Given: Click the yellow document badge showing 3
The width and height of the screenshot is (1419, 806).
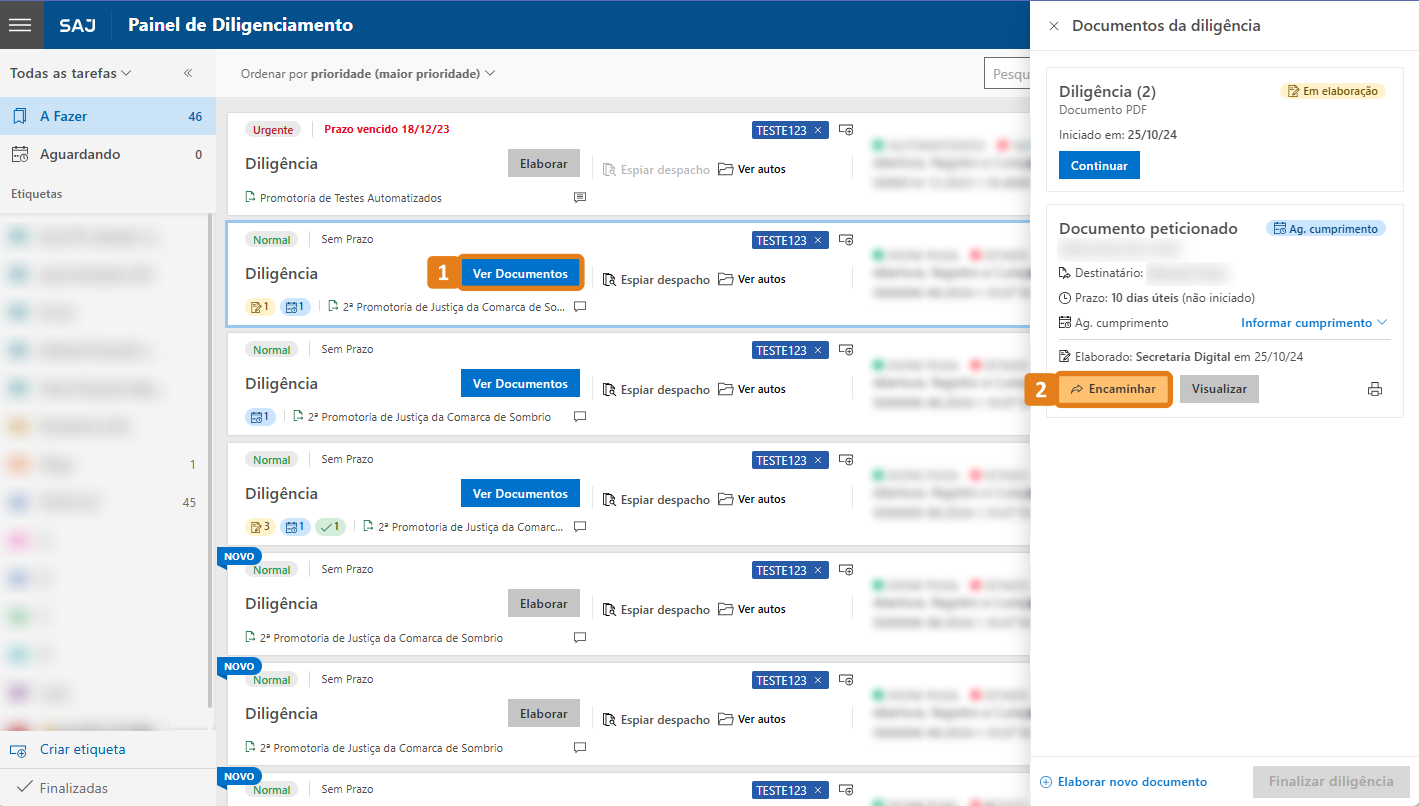Looking at the screenshot, I should pyautogui.click(x=260, y=526).
